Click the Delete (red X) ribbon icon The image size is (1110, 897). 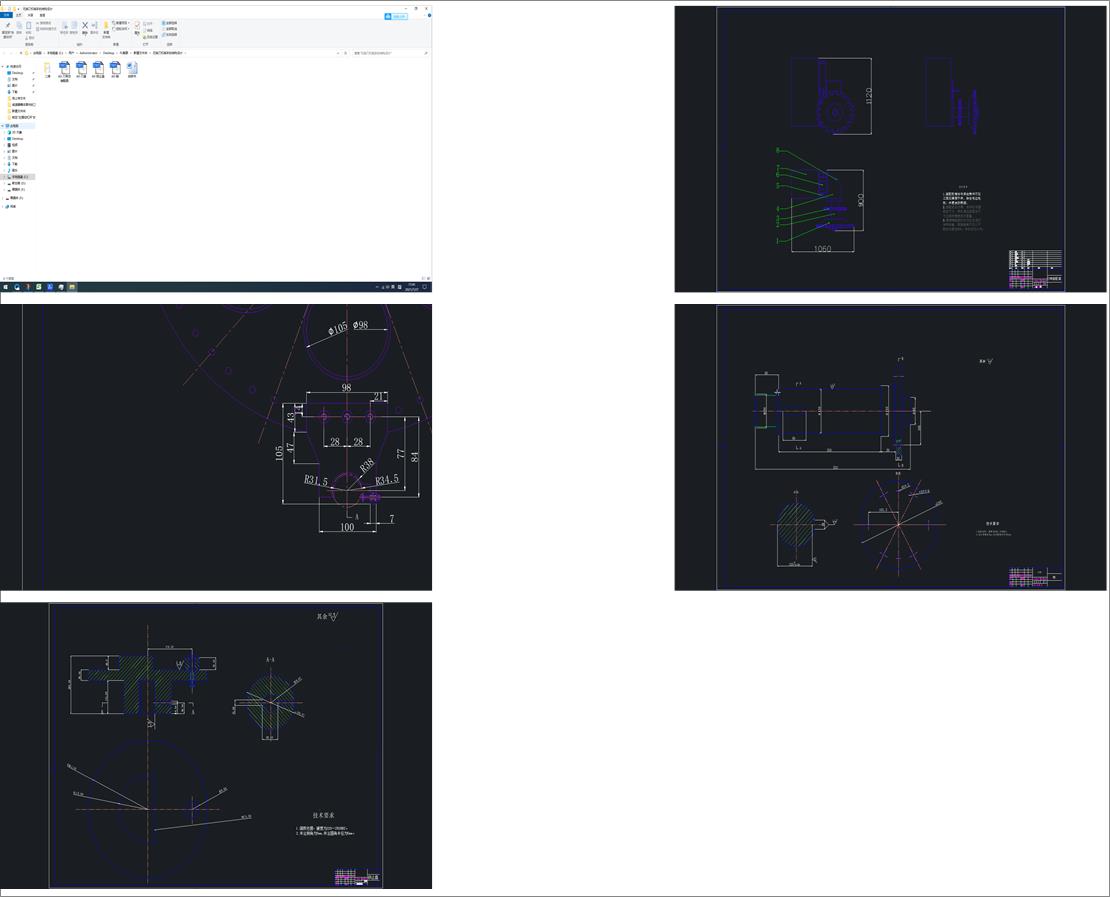(x=84, y=26)
